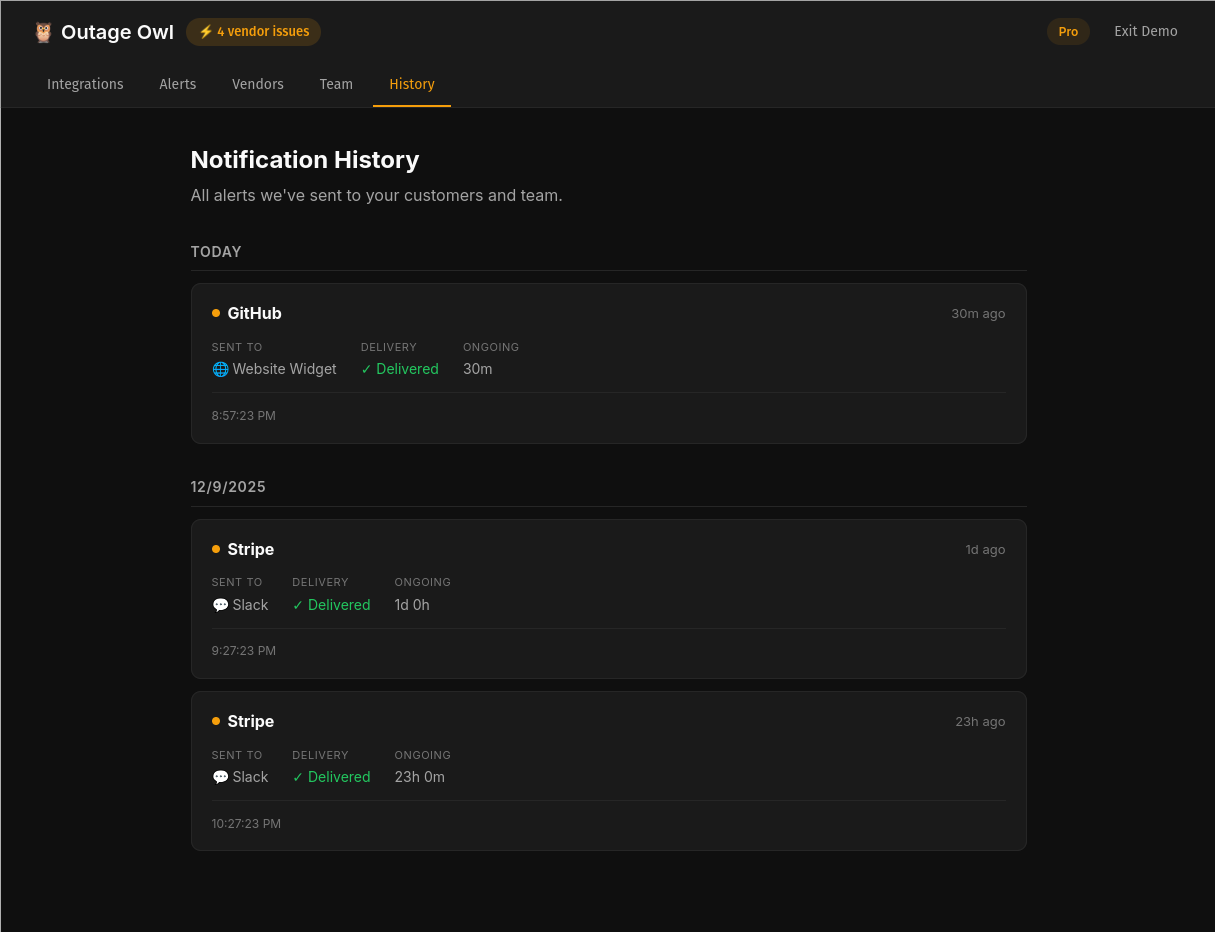1215x932 pixels.
Task: Click the 4 vendor issues badge
Action: 253,32
